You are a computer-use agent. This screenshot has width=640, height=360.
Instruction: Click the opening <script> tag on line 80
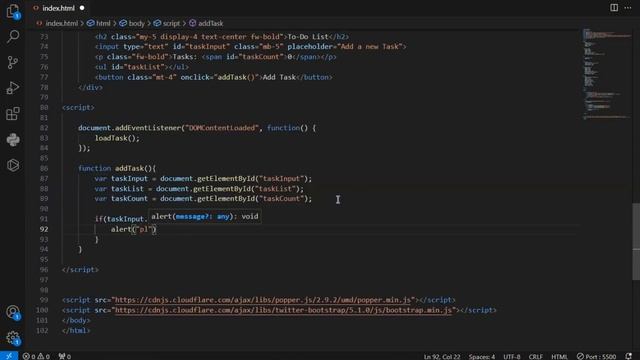tap(78, 107)
